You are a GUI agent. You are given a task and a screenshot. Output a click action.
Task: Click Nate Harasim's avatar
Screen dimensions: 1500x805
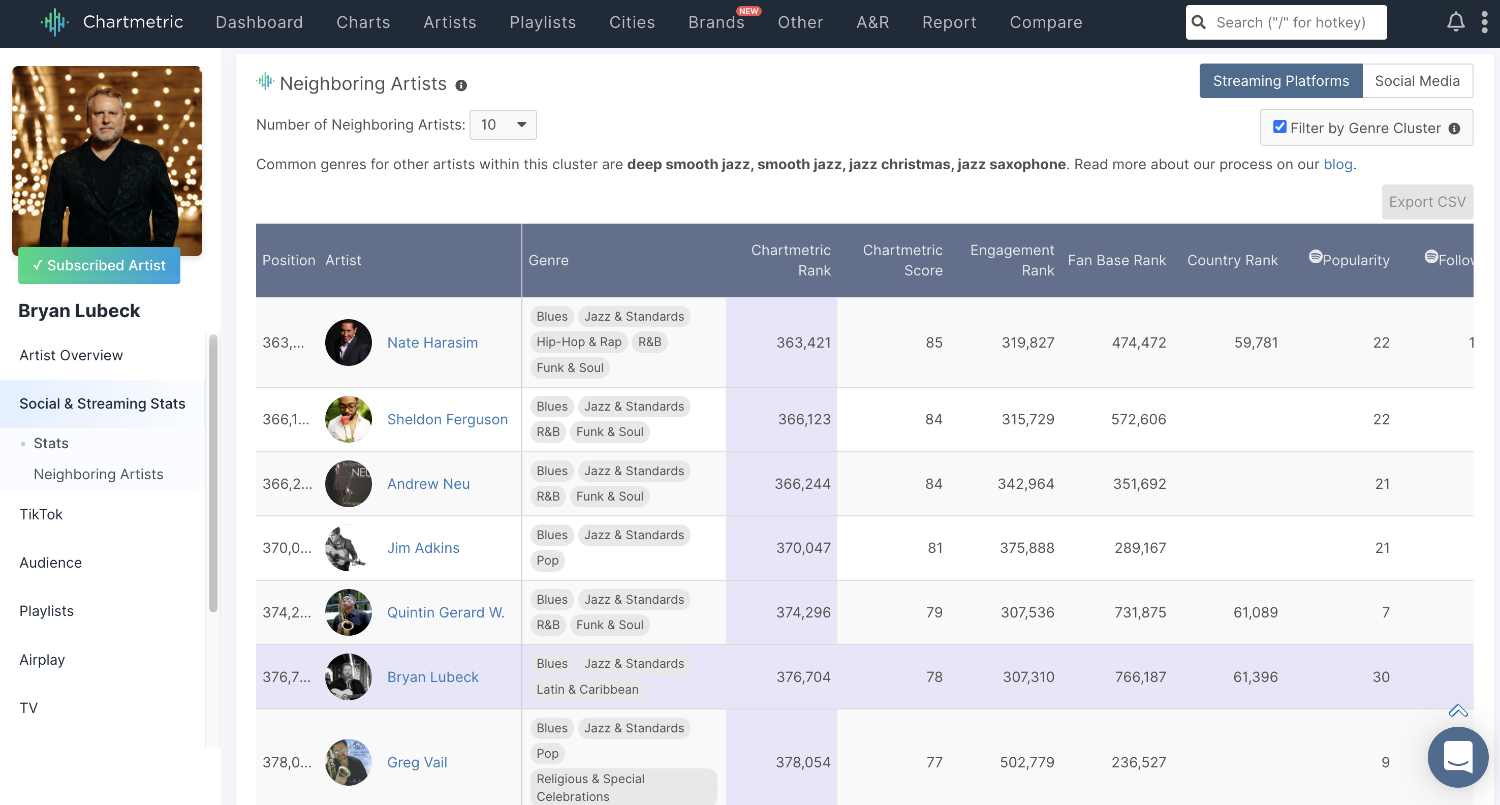[349, 342]
